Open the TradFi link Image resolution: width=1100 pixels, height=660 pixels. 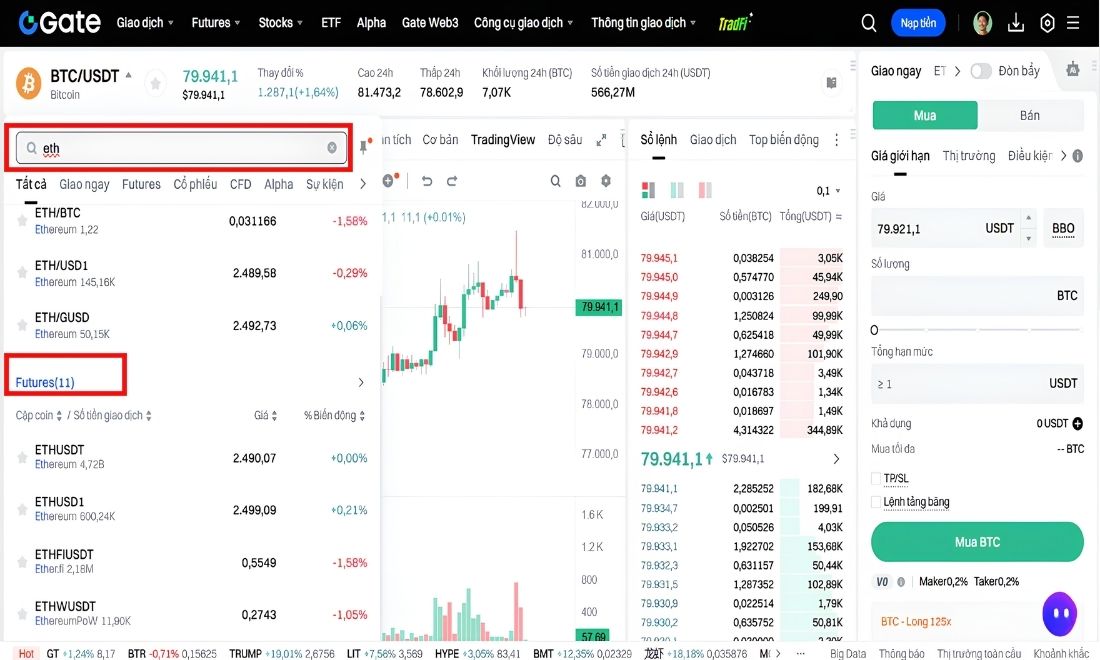[735, 22]
